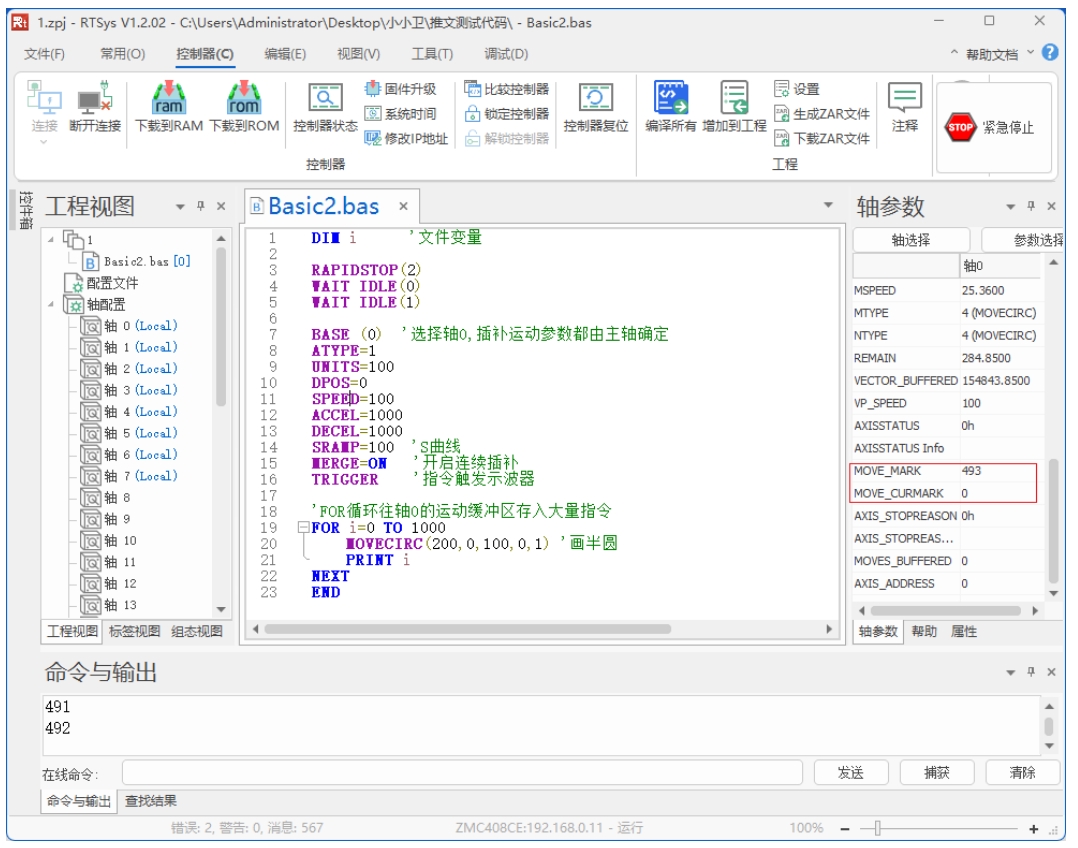The image size is (1078, 848).
Task: Open 系统时间 system time
Action: (400, 113)
